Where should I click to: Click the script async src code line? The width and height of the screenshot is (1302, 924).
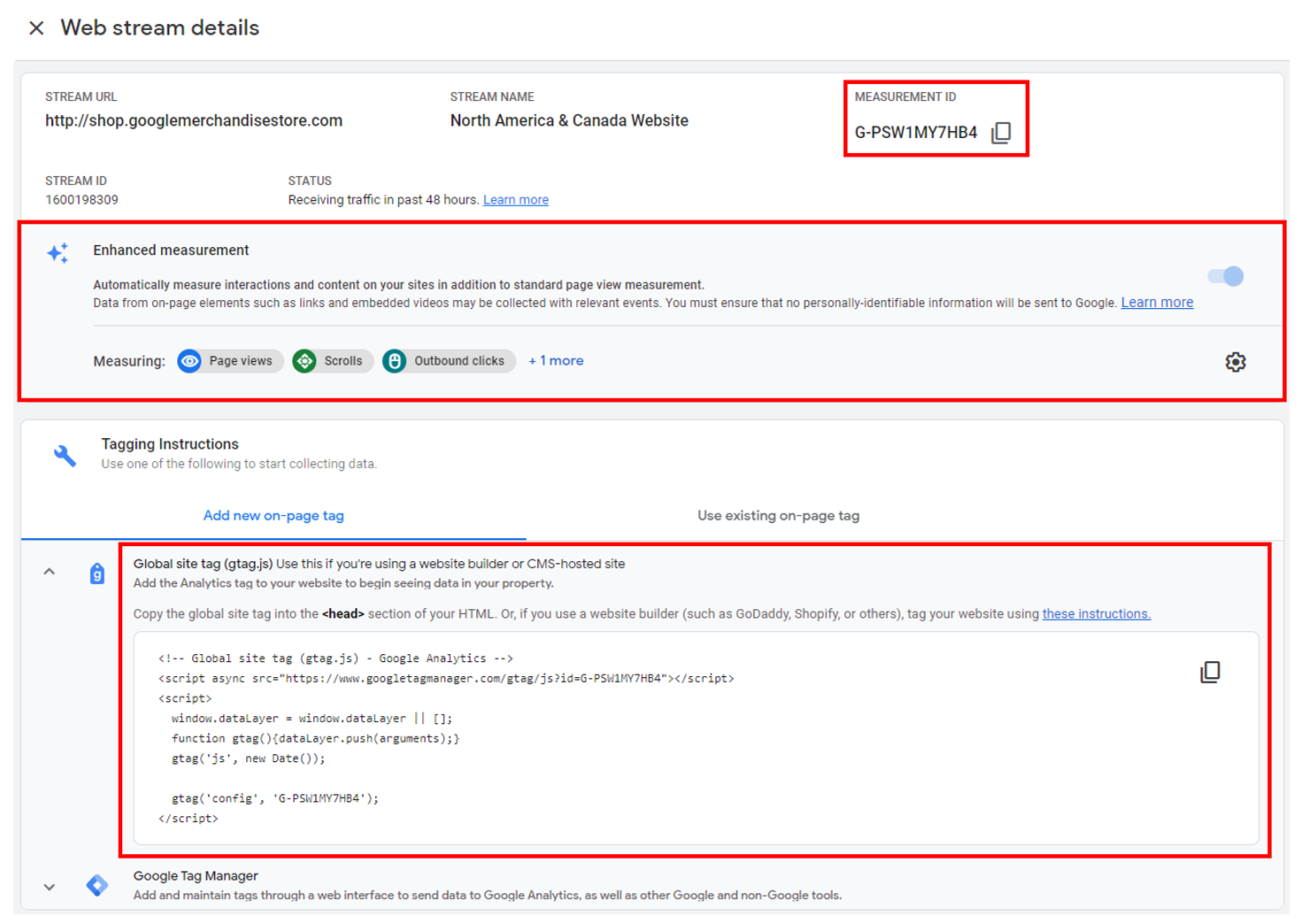click(446, 679)
